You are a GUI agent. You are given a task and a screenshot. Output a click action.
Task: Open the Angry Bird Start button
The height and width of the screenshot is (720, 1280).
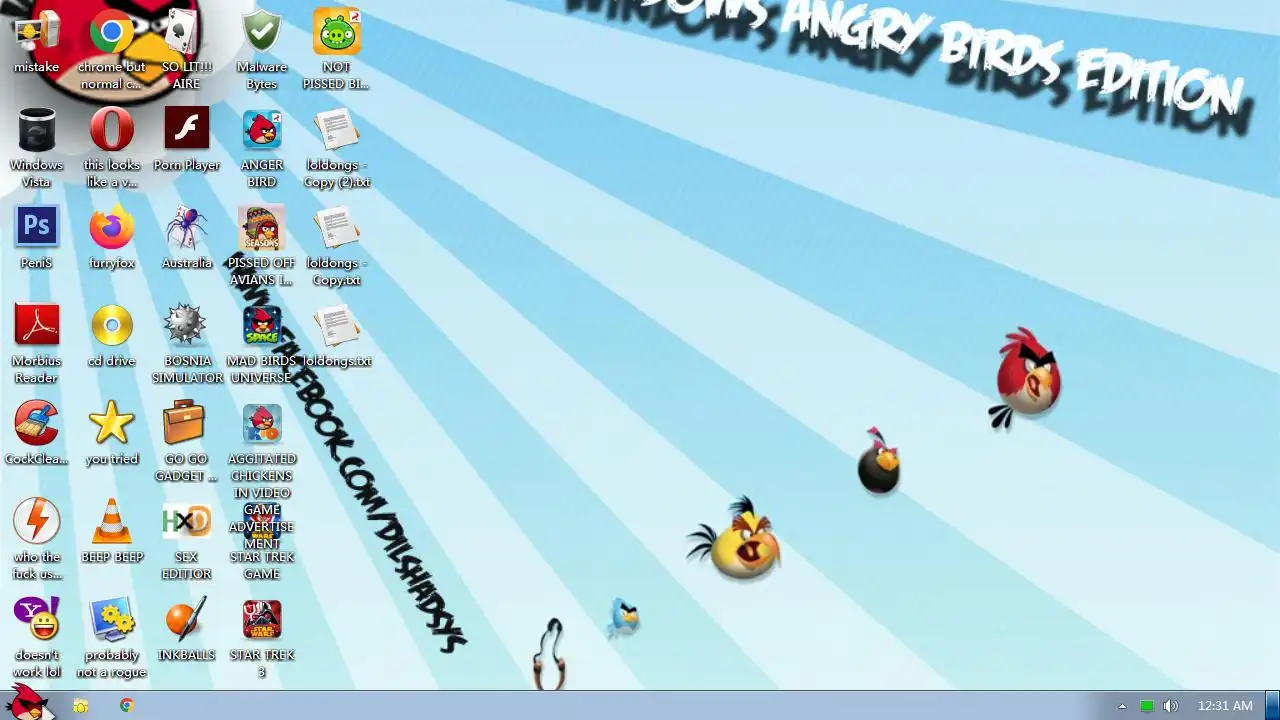click(x=28, y=702)
